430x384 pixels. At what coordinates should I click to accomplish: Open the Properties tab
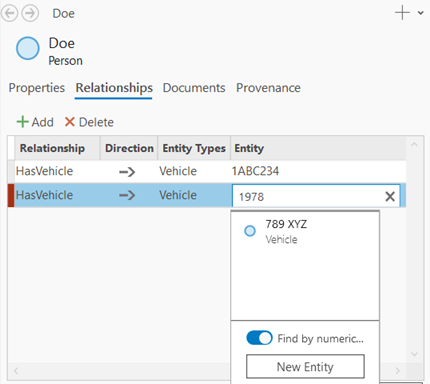(x=37, y=88)
